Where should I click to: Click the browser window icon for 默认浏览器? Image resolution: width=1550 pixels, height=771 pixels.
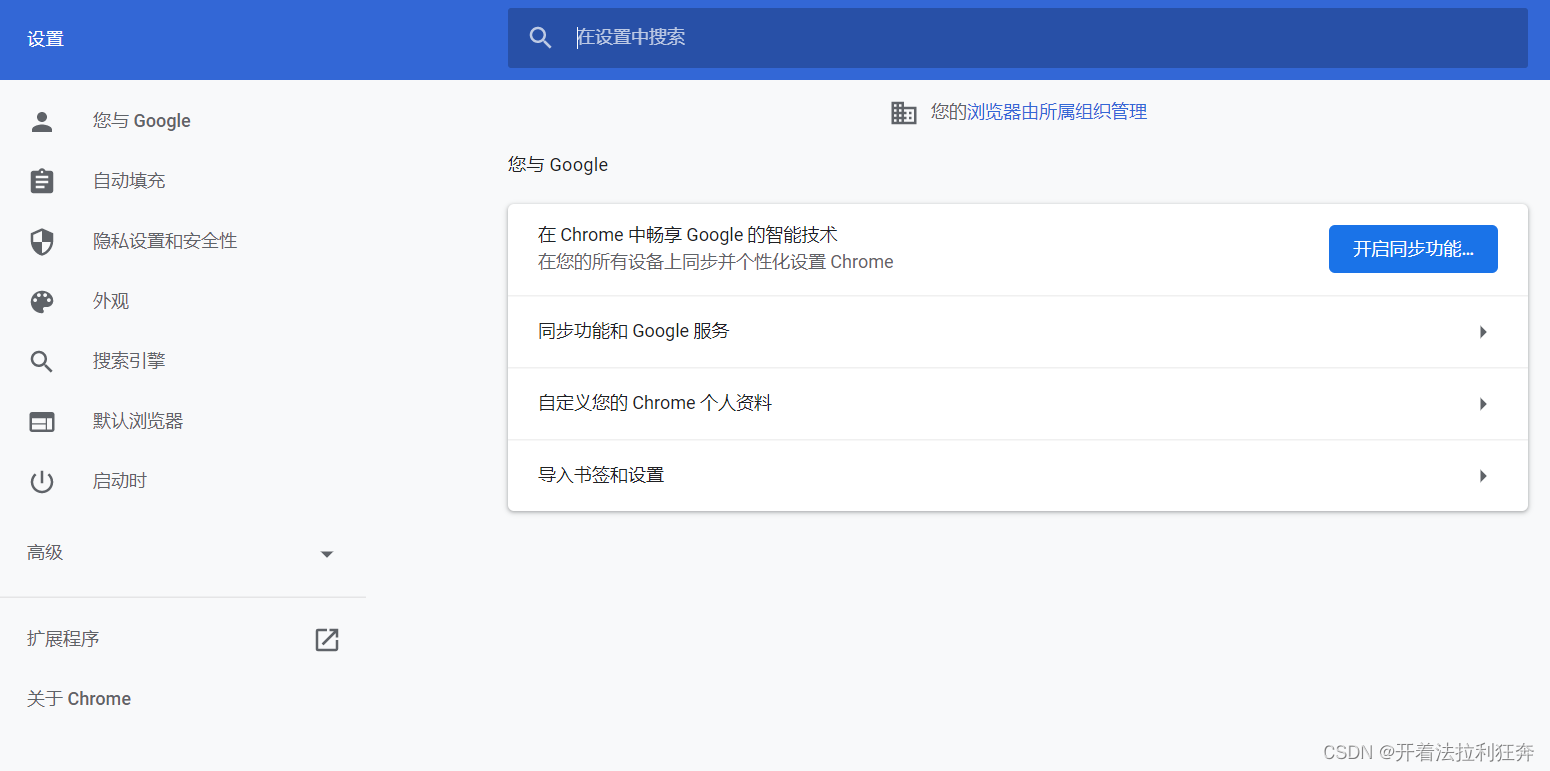tap(42, 422)
